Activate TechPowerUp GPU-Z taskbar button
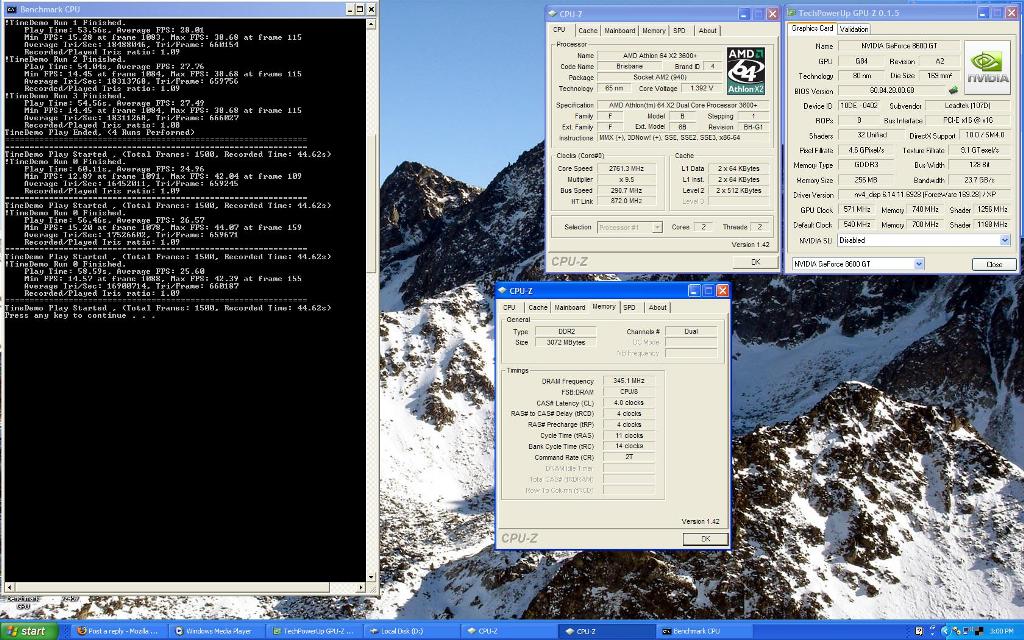 click(x=313, y=632)
